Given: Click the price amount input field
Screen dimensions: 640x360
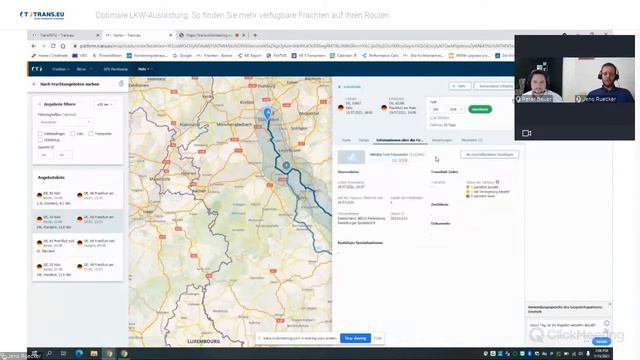Looking at the screenshot, I should coord(438,109).
